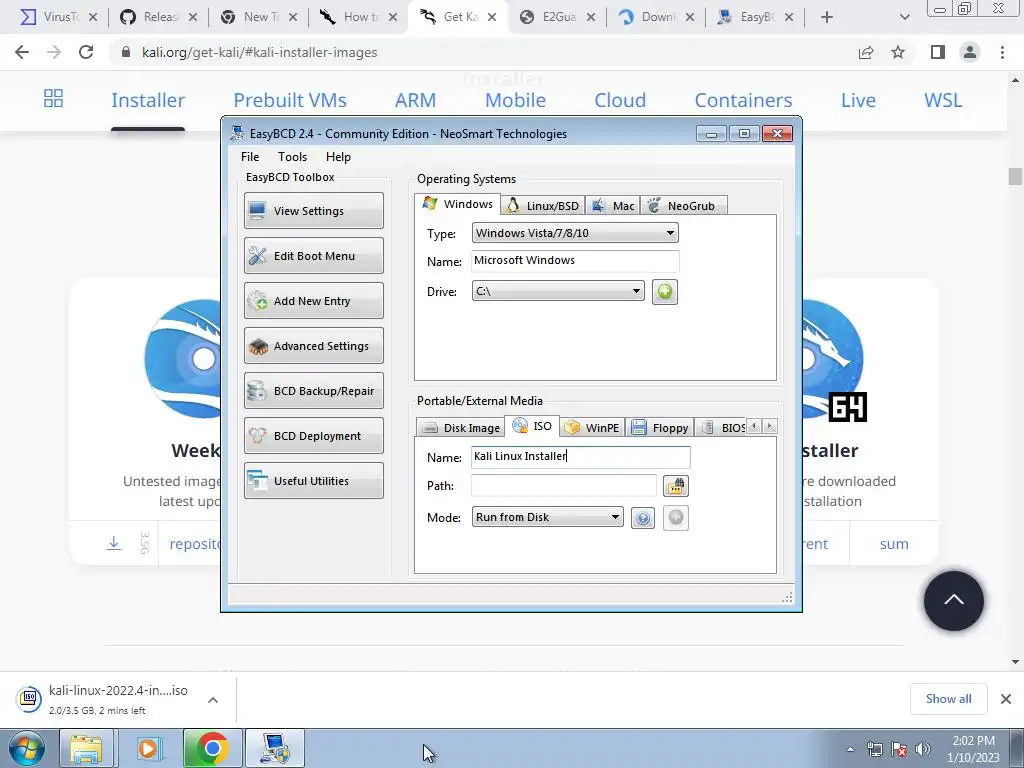Click the sum link
The image size is (1024, 768).
(894, 543)
